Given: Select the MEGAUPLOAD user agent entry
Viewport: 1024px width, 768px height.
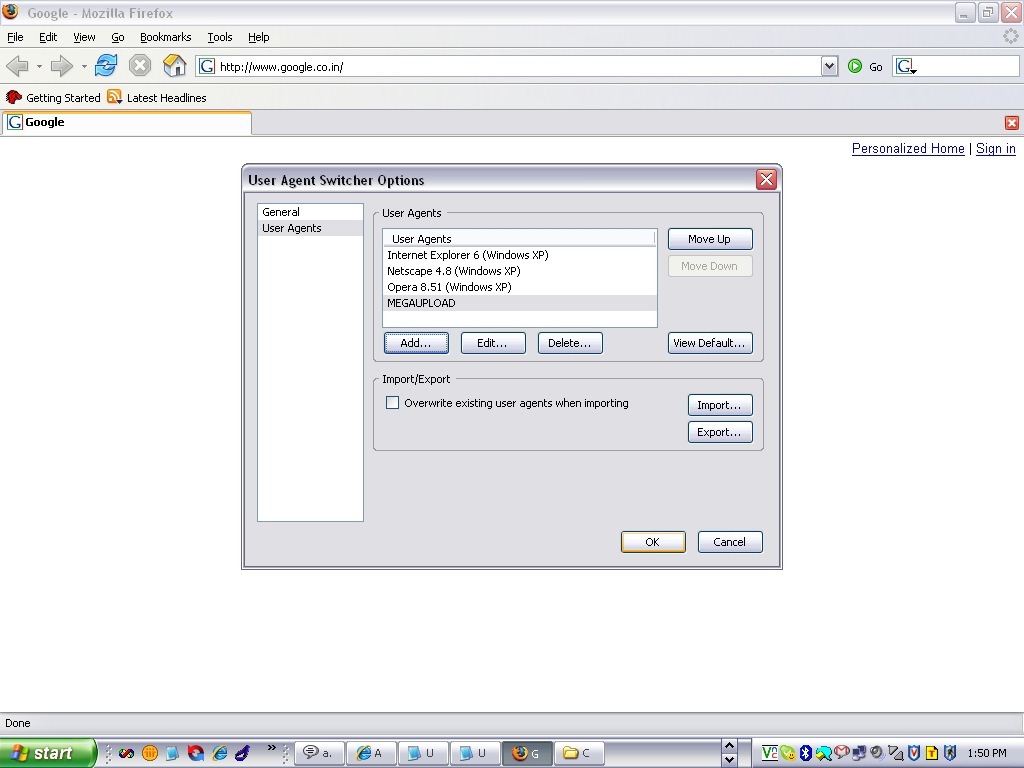Looking at the screenshot, I should point(520,303).
